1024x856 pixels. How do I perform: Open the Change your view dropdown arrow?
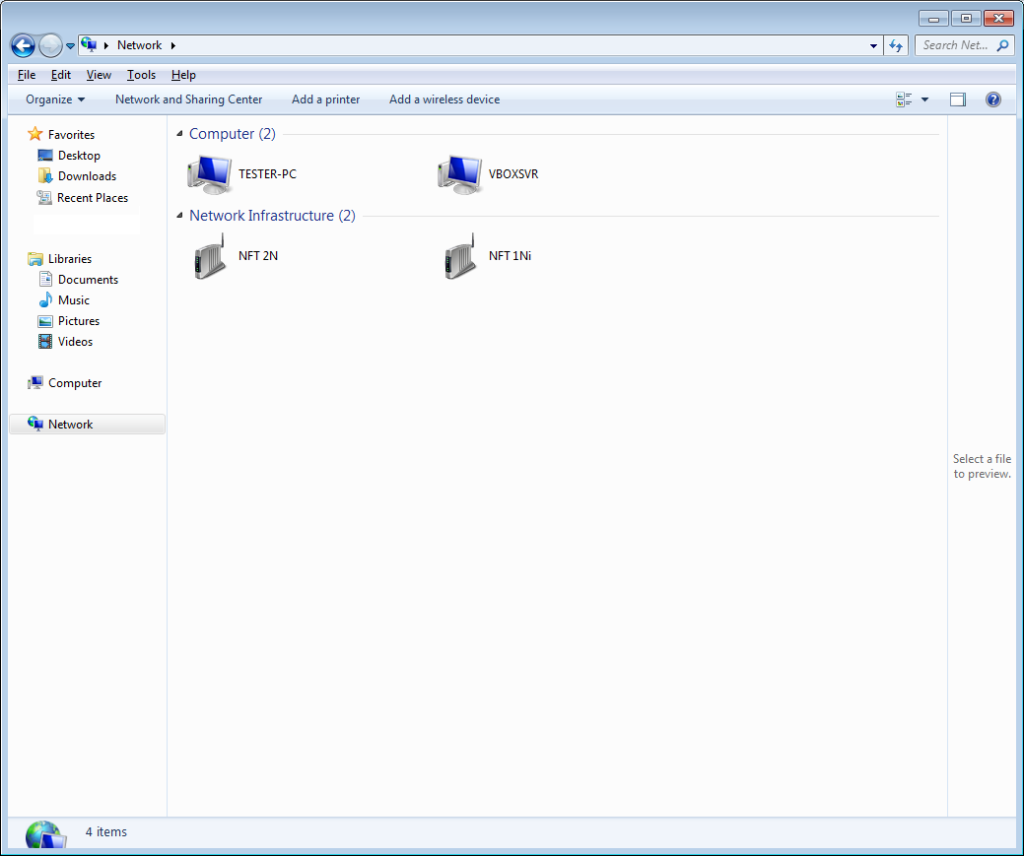[x=925, y=99]
